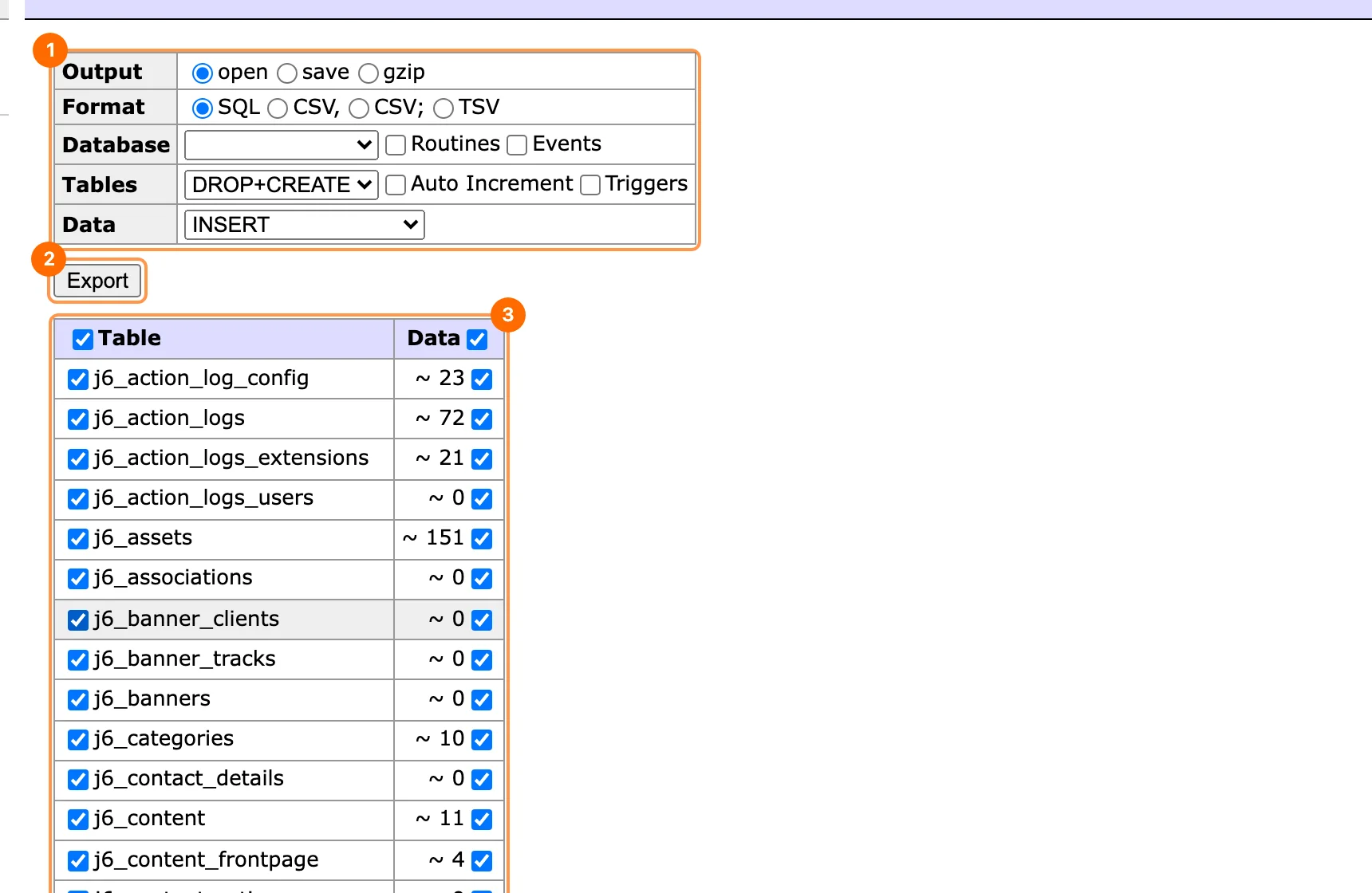Open the DROP+CREATE tables dropdown

click(282, 185)
